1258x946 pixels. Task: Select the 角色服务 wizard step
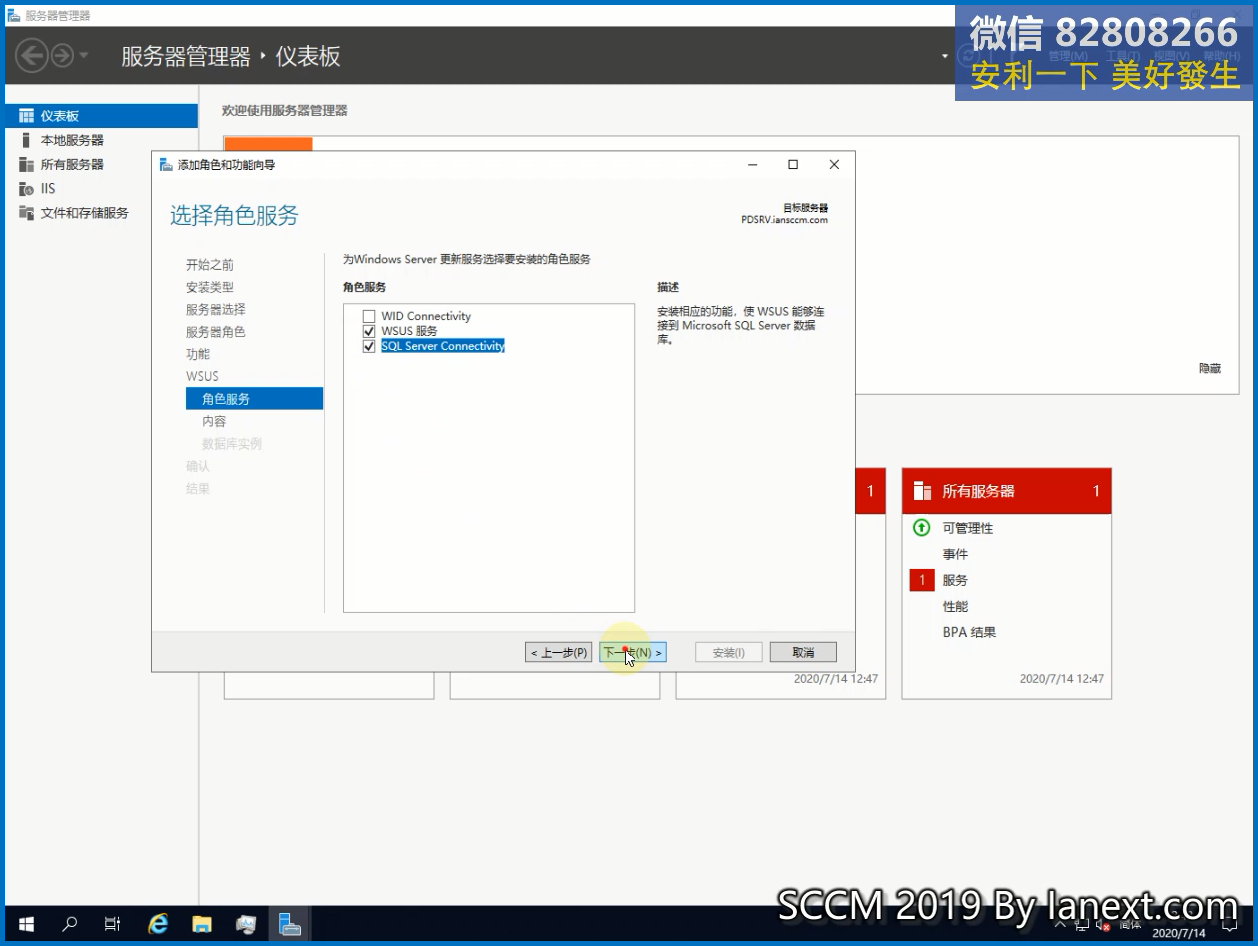click(254, 398)
